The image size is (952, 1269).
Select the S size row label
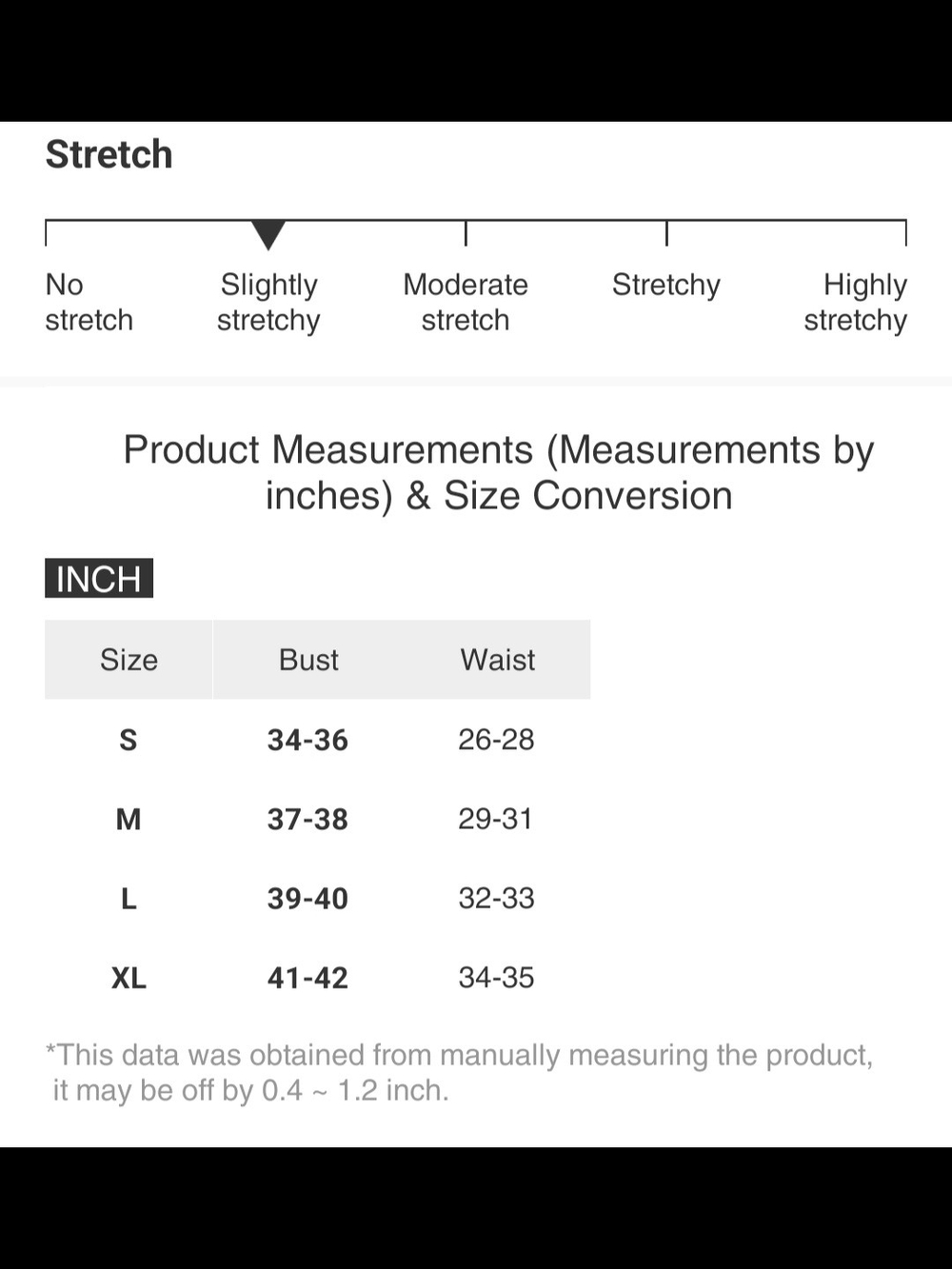click(129, 740)
